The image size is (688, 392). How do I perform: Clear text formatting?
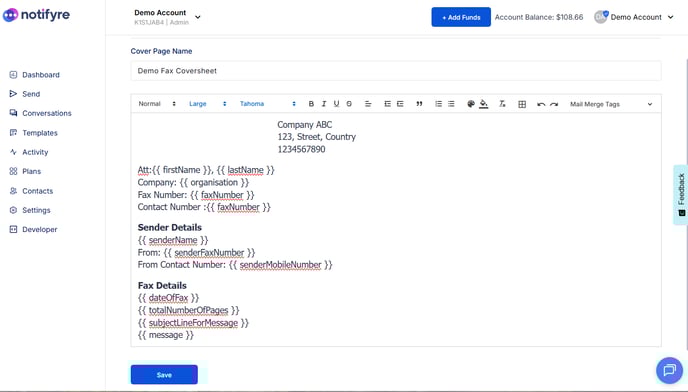502,104
